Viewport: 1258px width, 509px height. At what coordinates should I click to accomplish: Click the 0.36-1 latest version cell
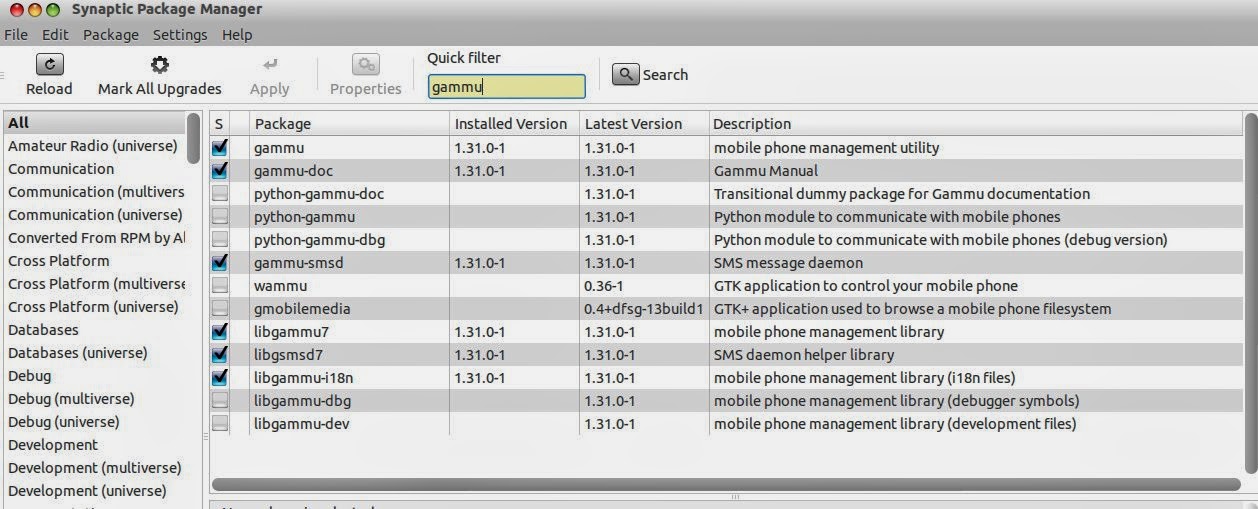604,285
